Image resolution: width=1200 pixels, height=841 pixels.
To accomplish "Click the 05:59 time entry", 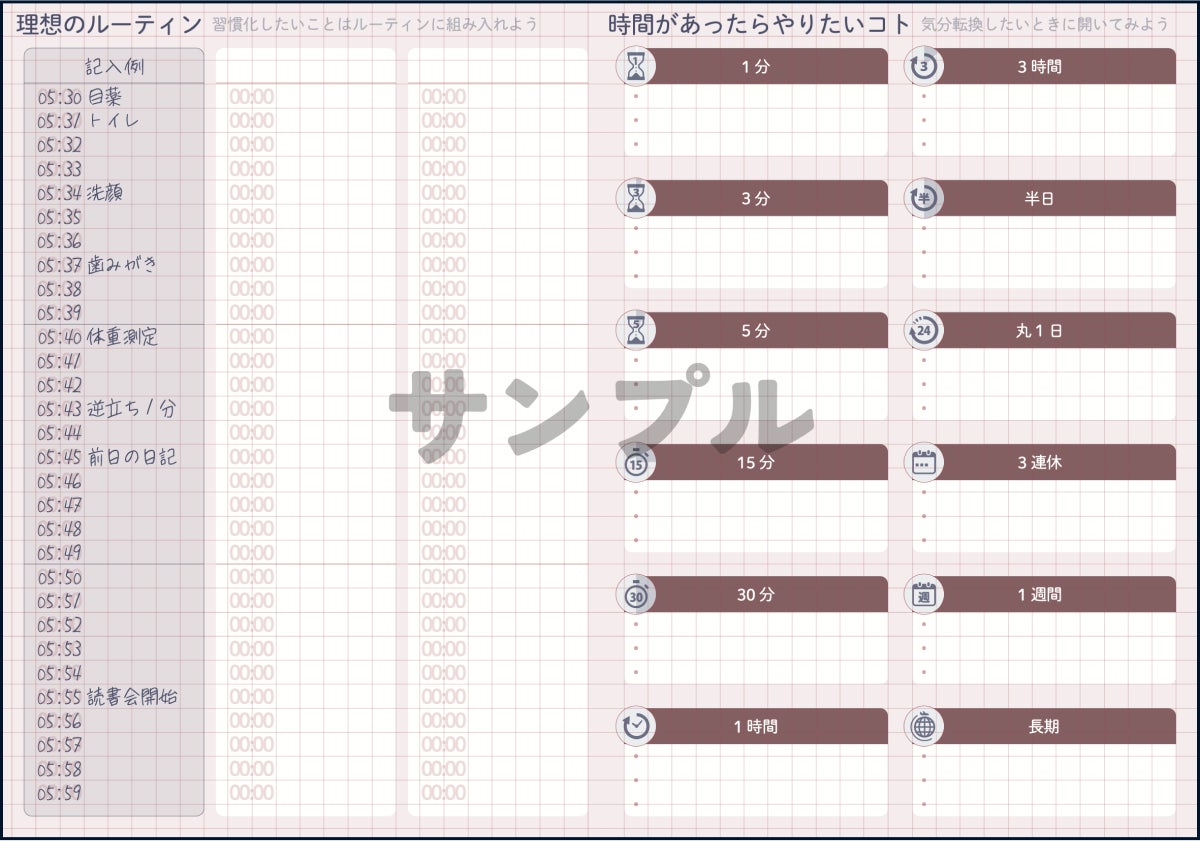I will click(60, 793).
